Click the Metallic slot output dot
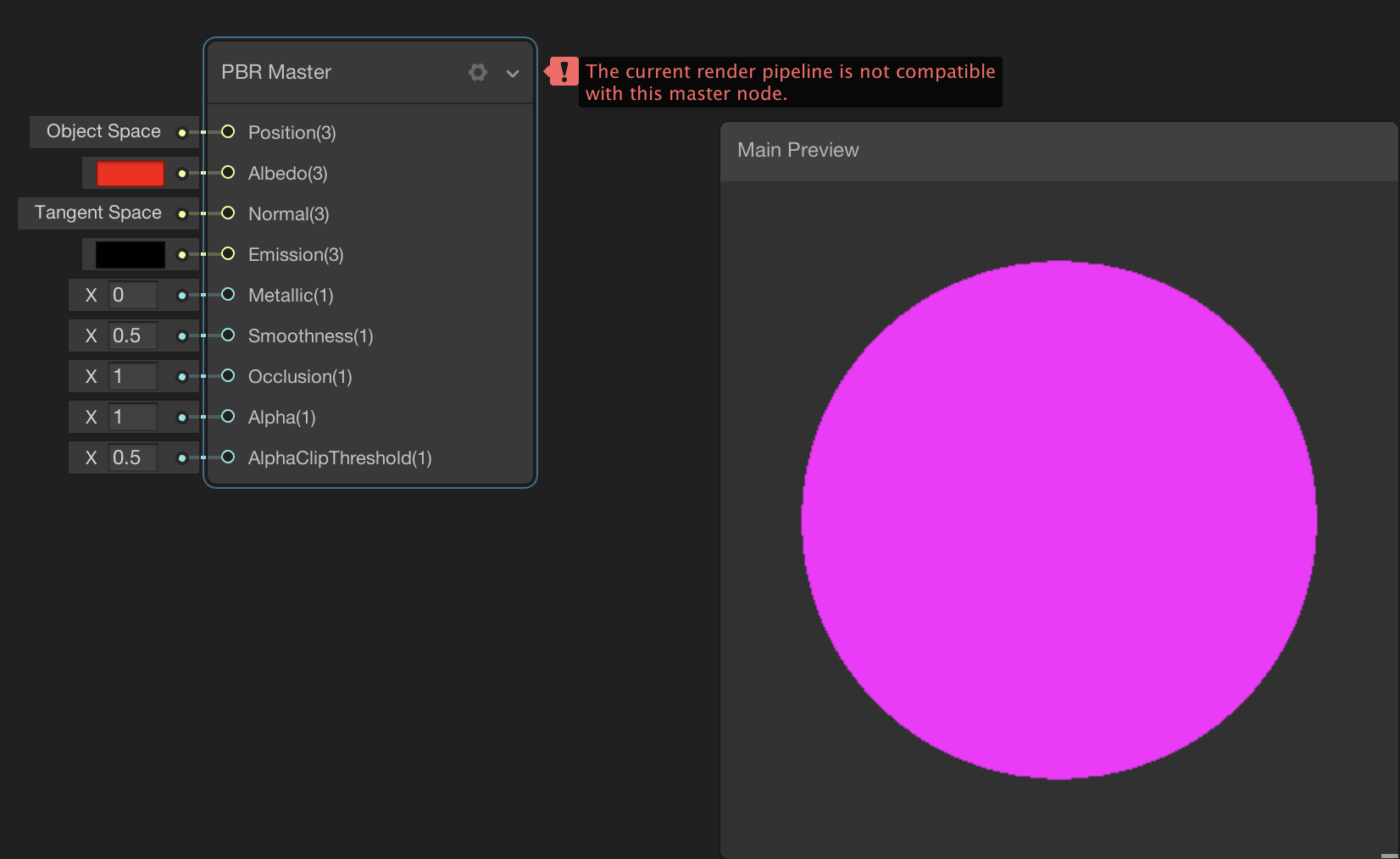The image size is (1400, 859). click(x=181, y=296)
